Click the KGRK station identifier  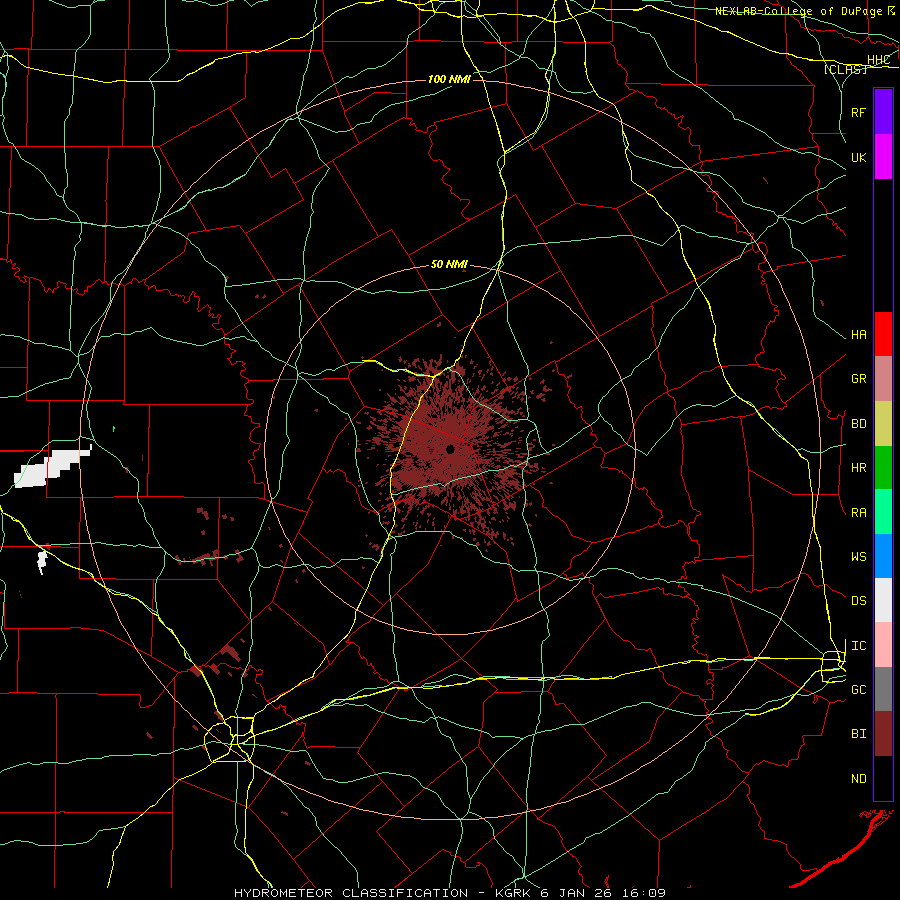[511, 893]
